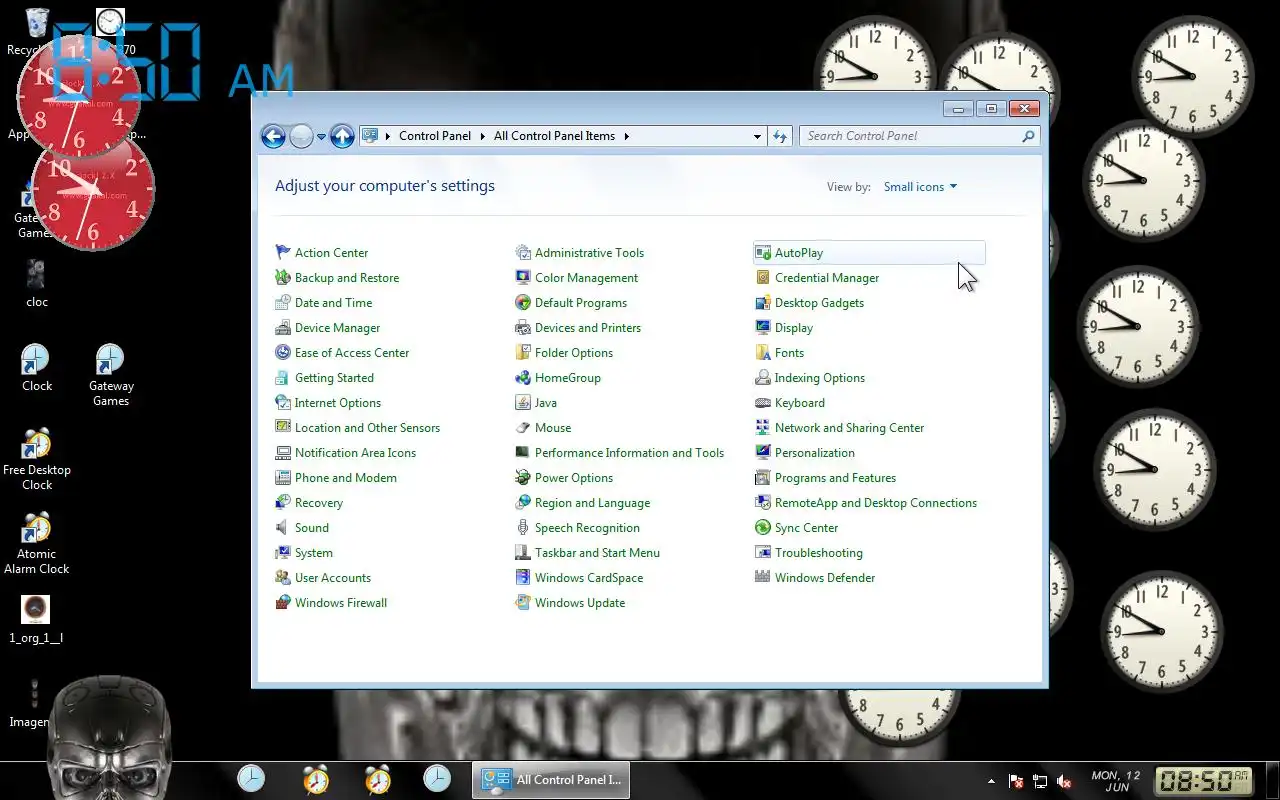Open the Administrative Tools icon
This screenshot has width=1280, height=800.
523,253
